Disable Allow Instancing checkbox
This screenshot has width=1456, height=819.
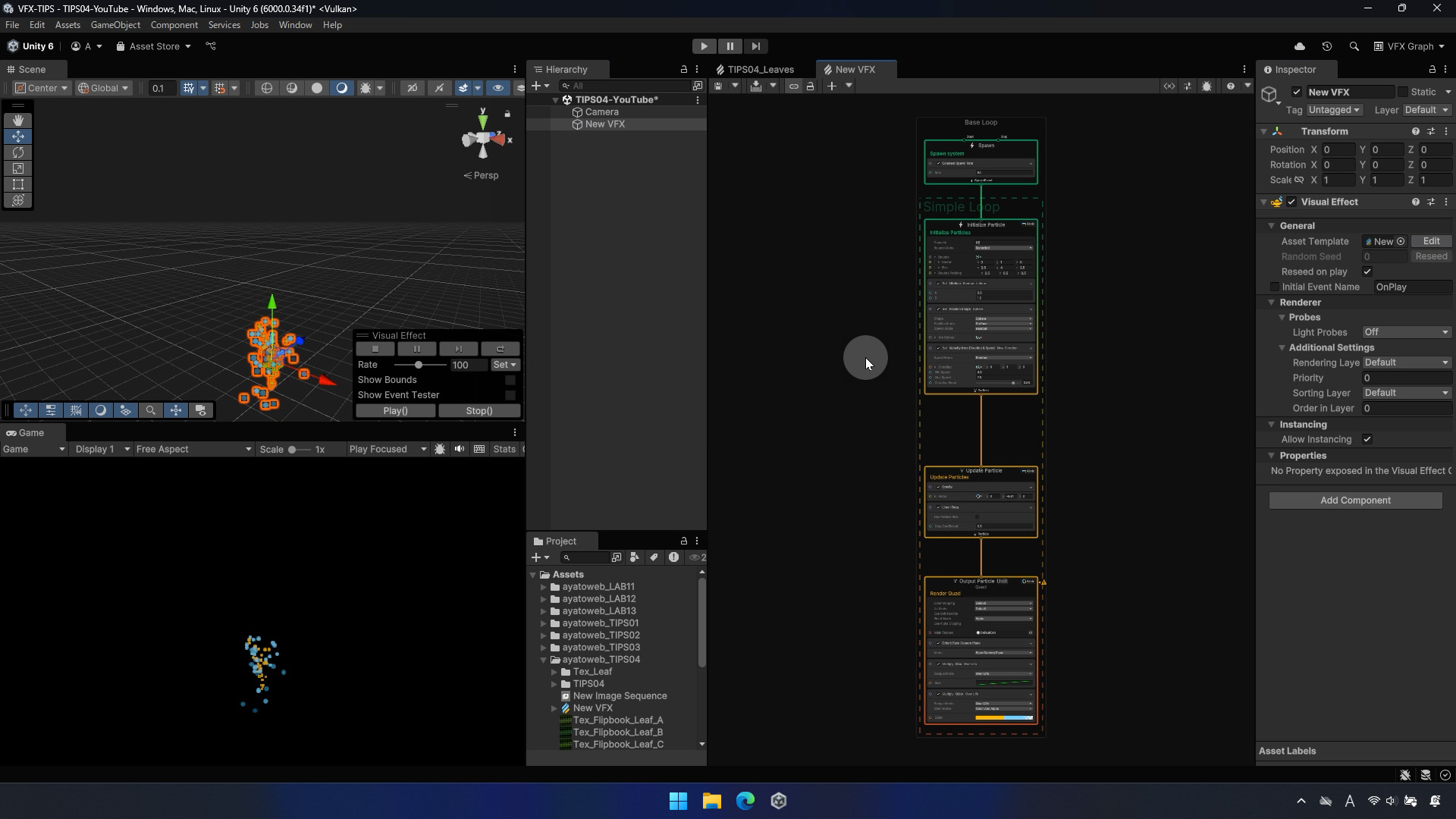point(1367,439)
